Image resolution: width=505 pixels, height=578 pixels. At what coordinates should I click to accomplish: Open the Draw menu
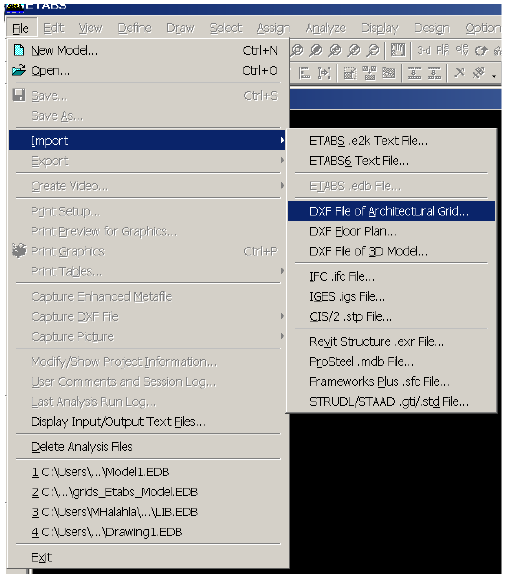click(180, 28)
